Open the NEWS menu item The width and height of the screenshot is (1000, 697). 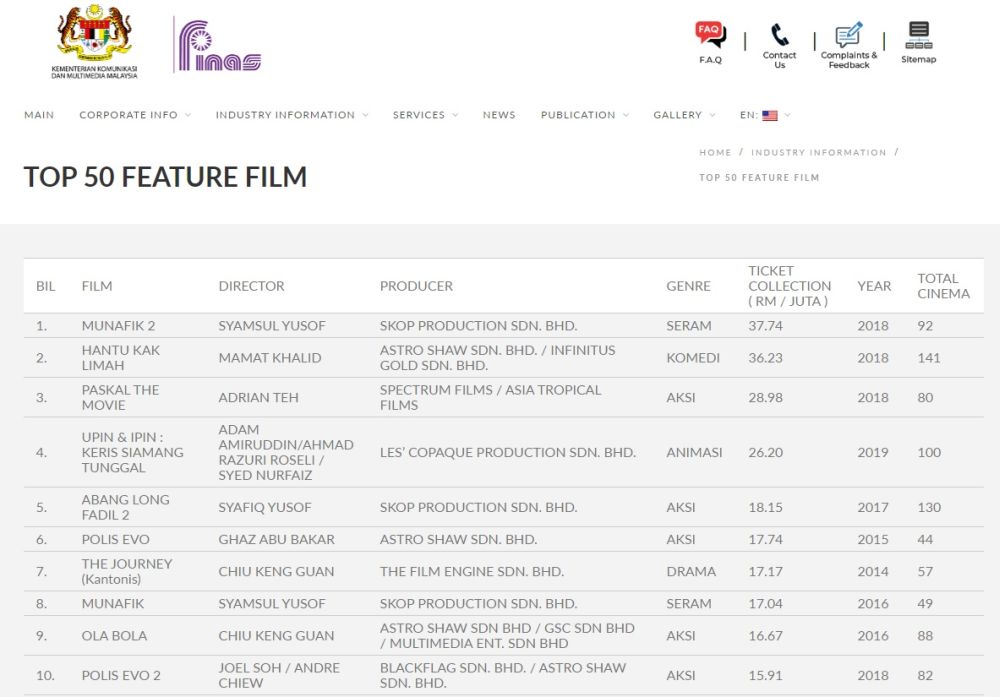(x=499, y=114)
